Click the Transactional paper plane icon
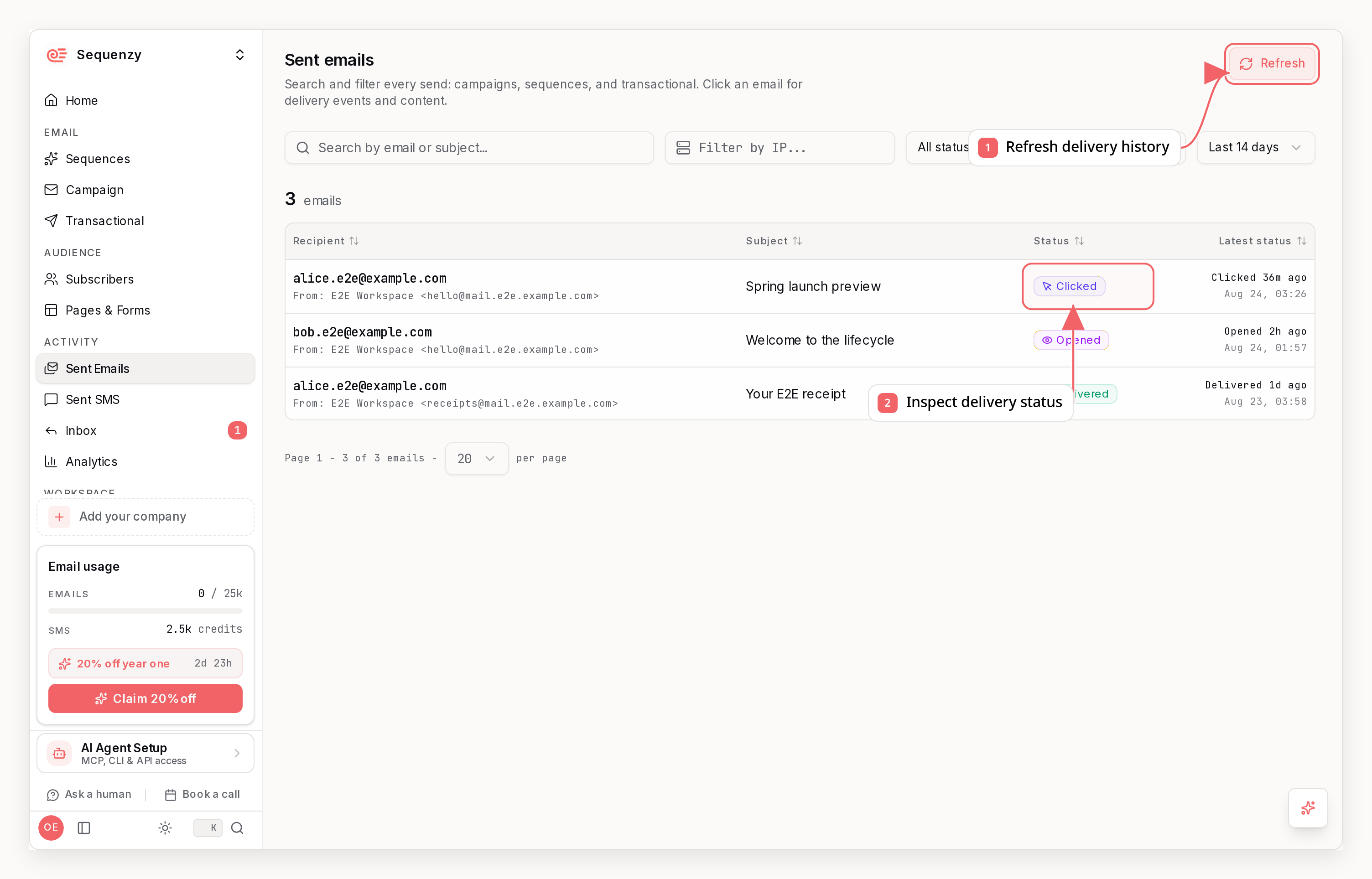The image size is (1372, 879). 51,220
